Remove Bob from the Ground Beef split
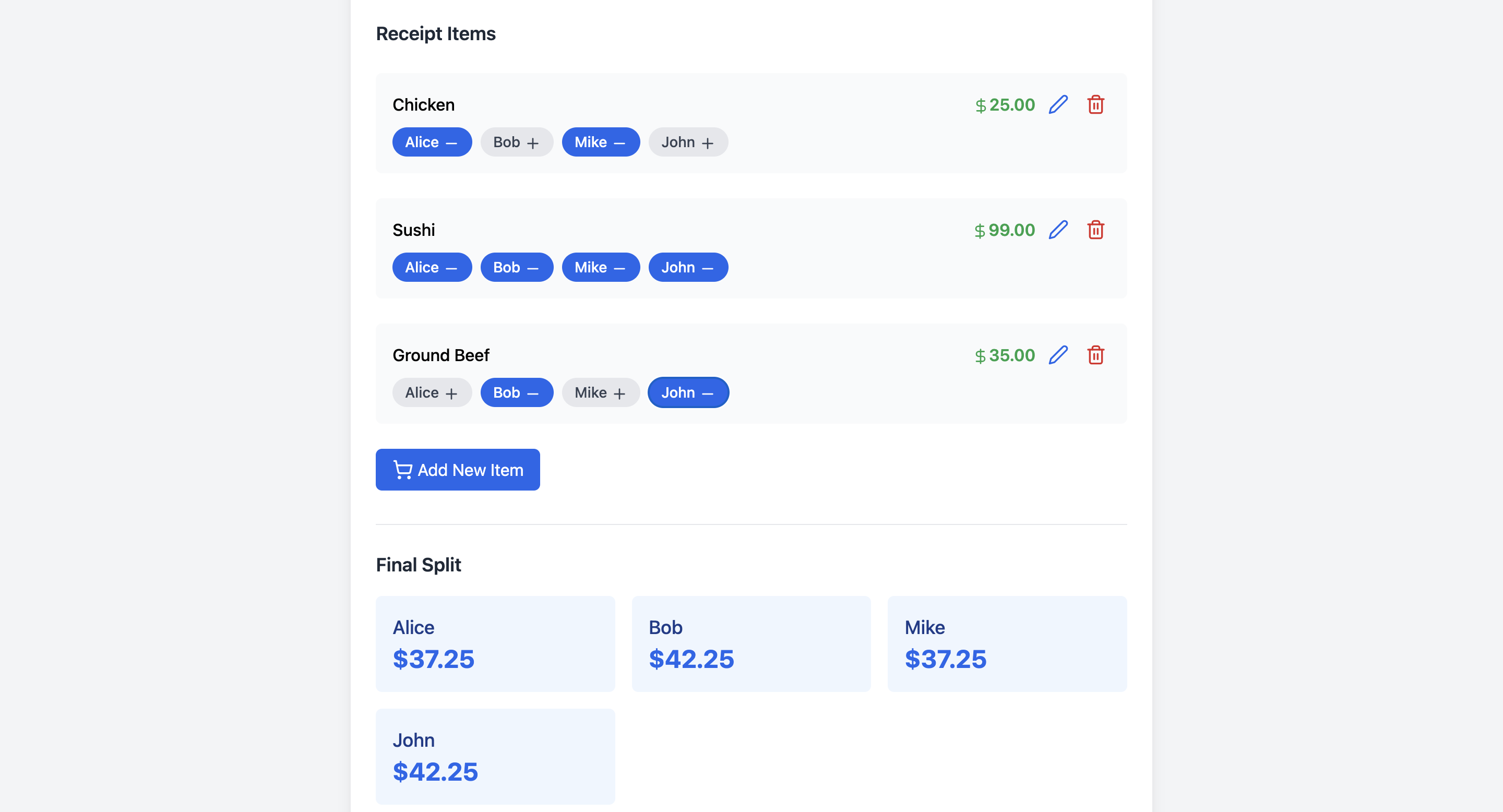This screenshot has width=1503, height=812. tap(516, 392)
